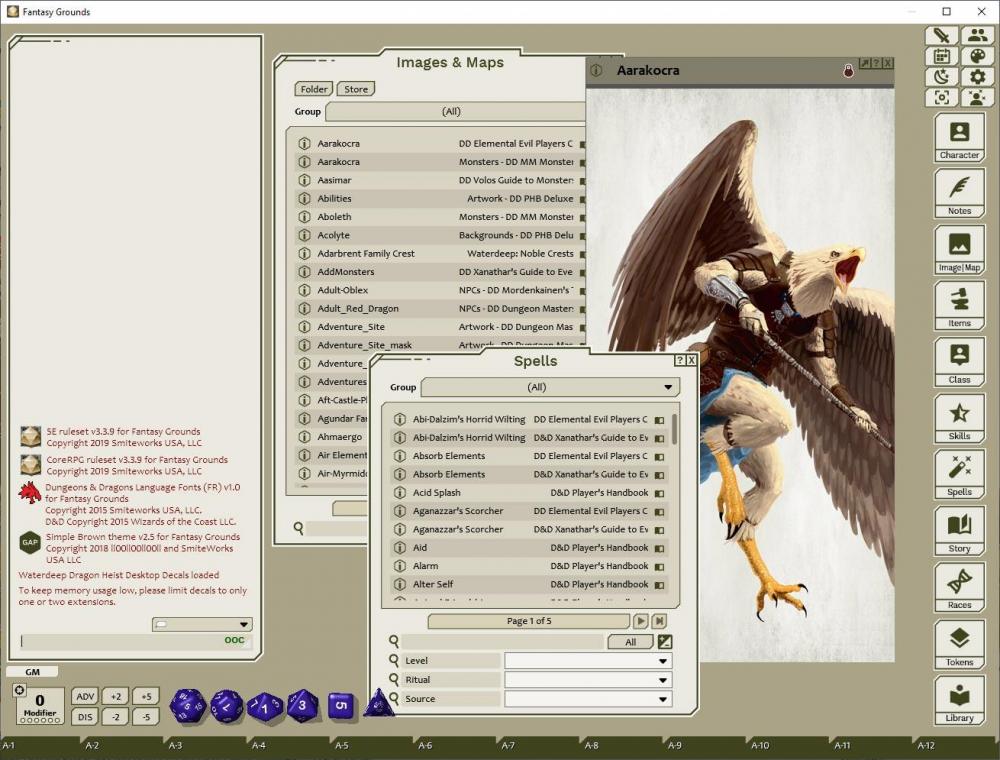This screenshot has height=760, width=1000.
Task: Open the Character sidebar panel
Action: tap(959, 137)
